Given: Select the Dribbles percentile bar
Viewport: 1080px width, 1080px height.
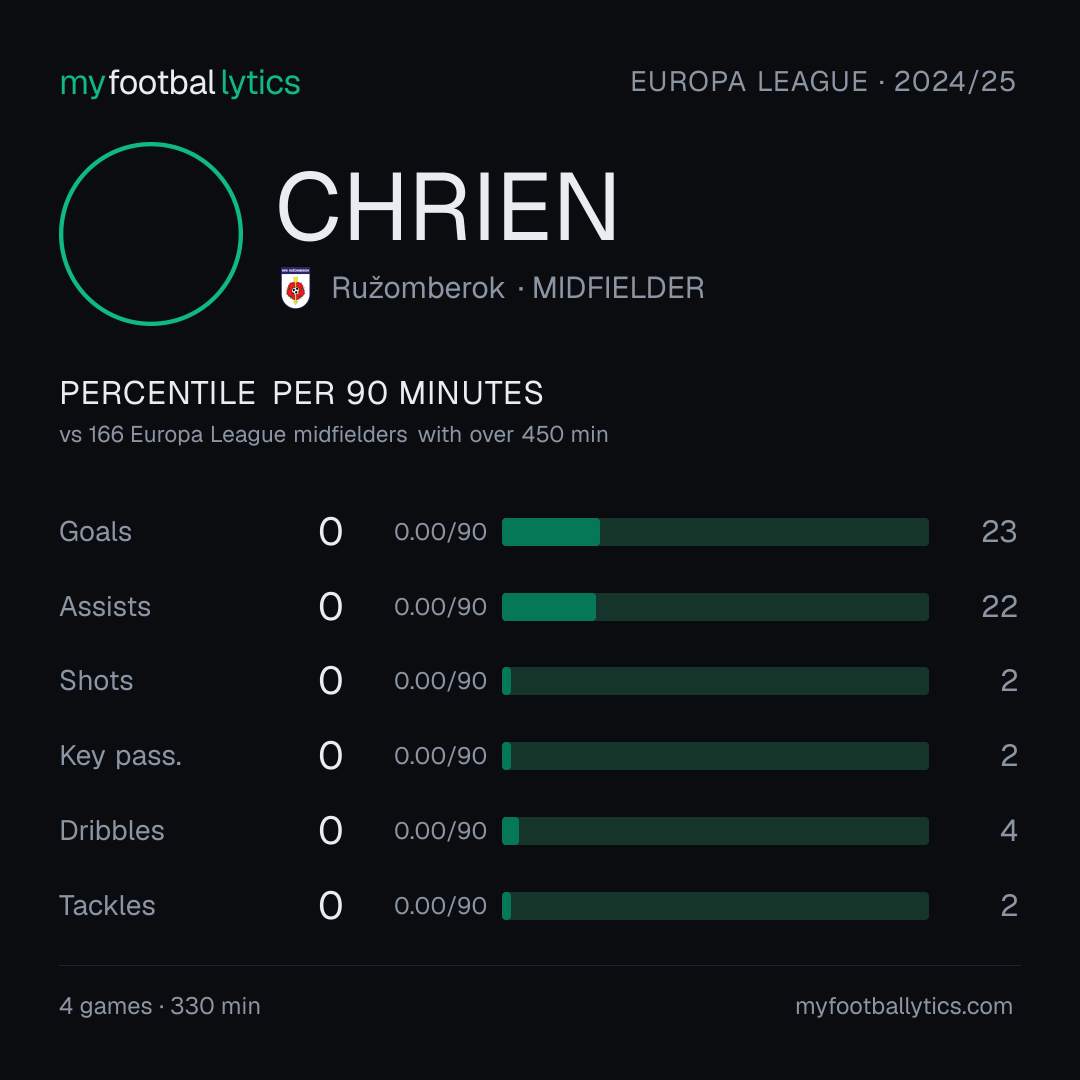Looking at the screenshot, I should tap(715, 831).
